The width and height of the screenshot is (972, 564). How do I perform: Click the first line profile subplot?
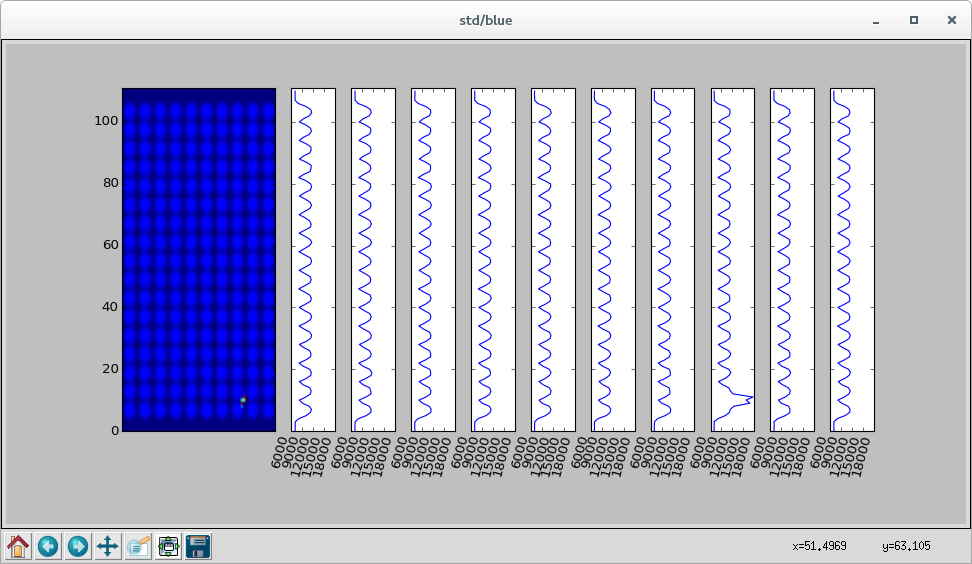(313, 260)
